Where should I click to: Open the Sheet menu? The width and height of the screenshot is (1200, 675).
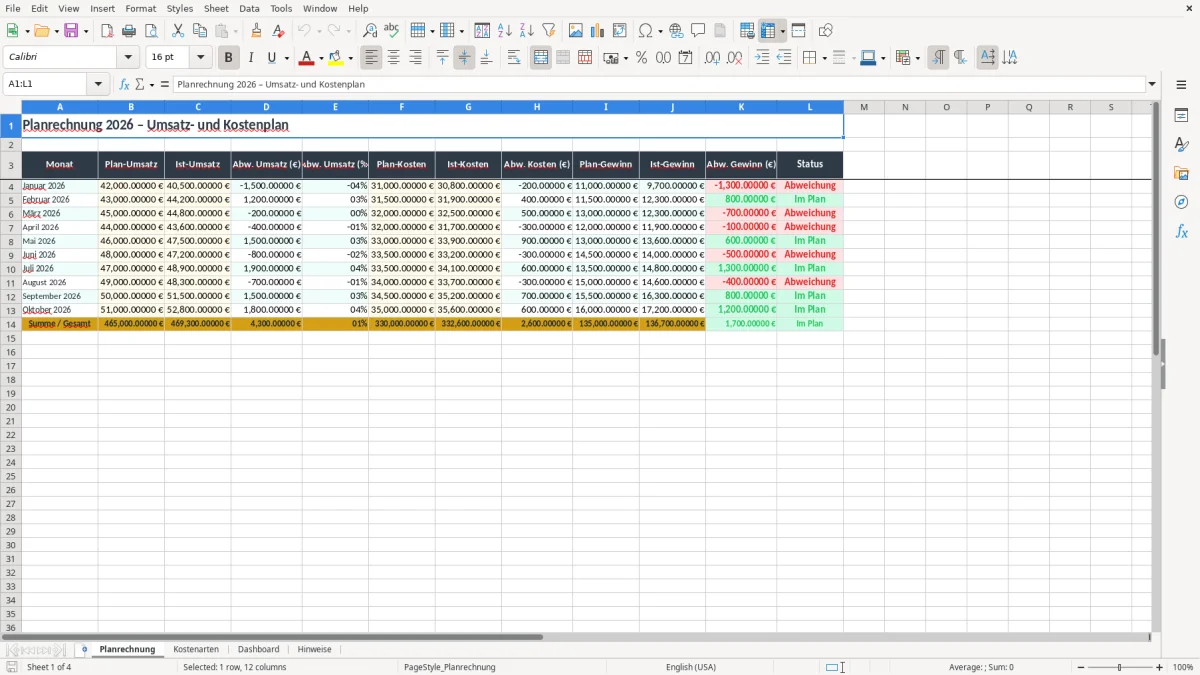point(216,8)
